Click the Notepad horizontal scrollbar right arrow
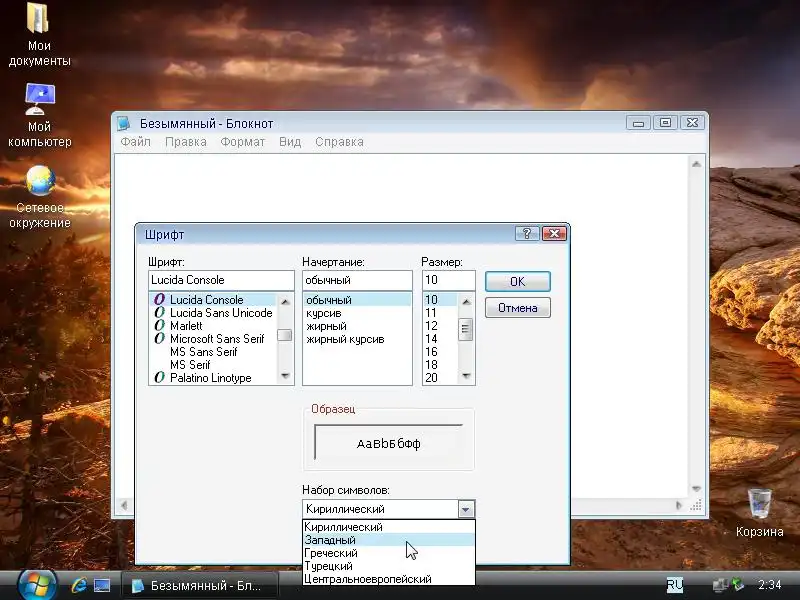The image size is (800, 600). (679, 506)
